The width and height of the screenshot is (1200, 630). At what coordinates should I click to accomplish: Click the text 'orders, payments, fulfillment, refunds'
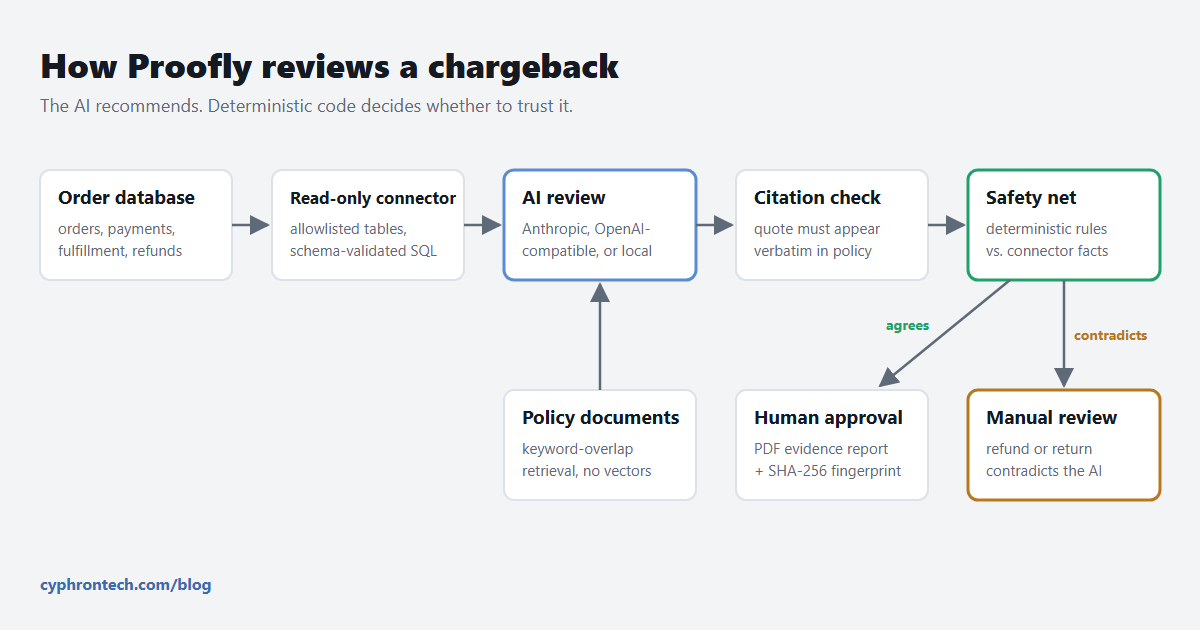pyautogui.click(x=120, y=240)
